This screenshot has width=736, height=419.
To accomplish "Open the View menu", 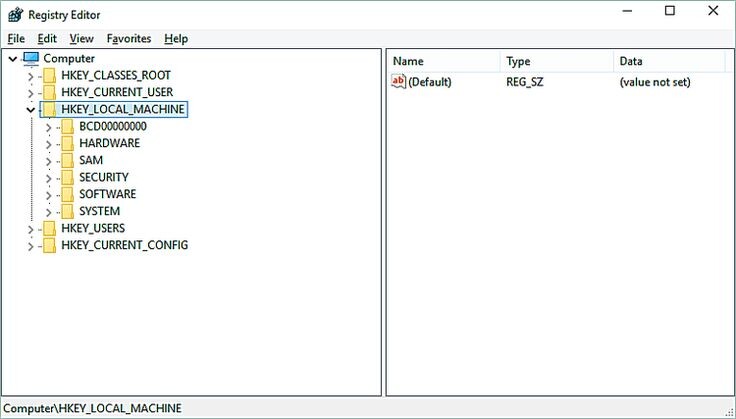I will (x=82, y=38).
